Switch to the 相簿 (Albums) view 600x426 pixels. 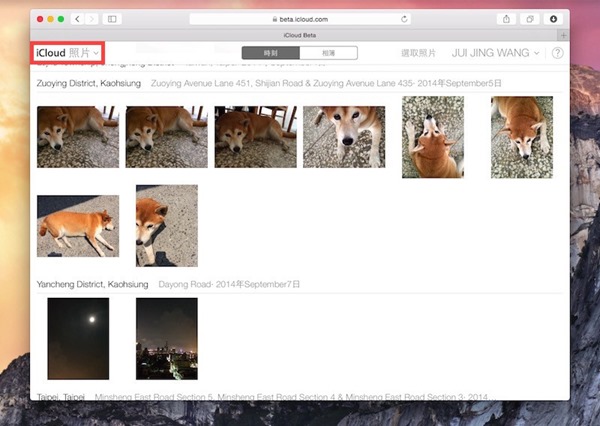[x=326, y=53]
